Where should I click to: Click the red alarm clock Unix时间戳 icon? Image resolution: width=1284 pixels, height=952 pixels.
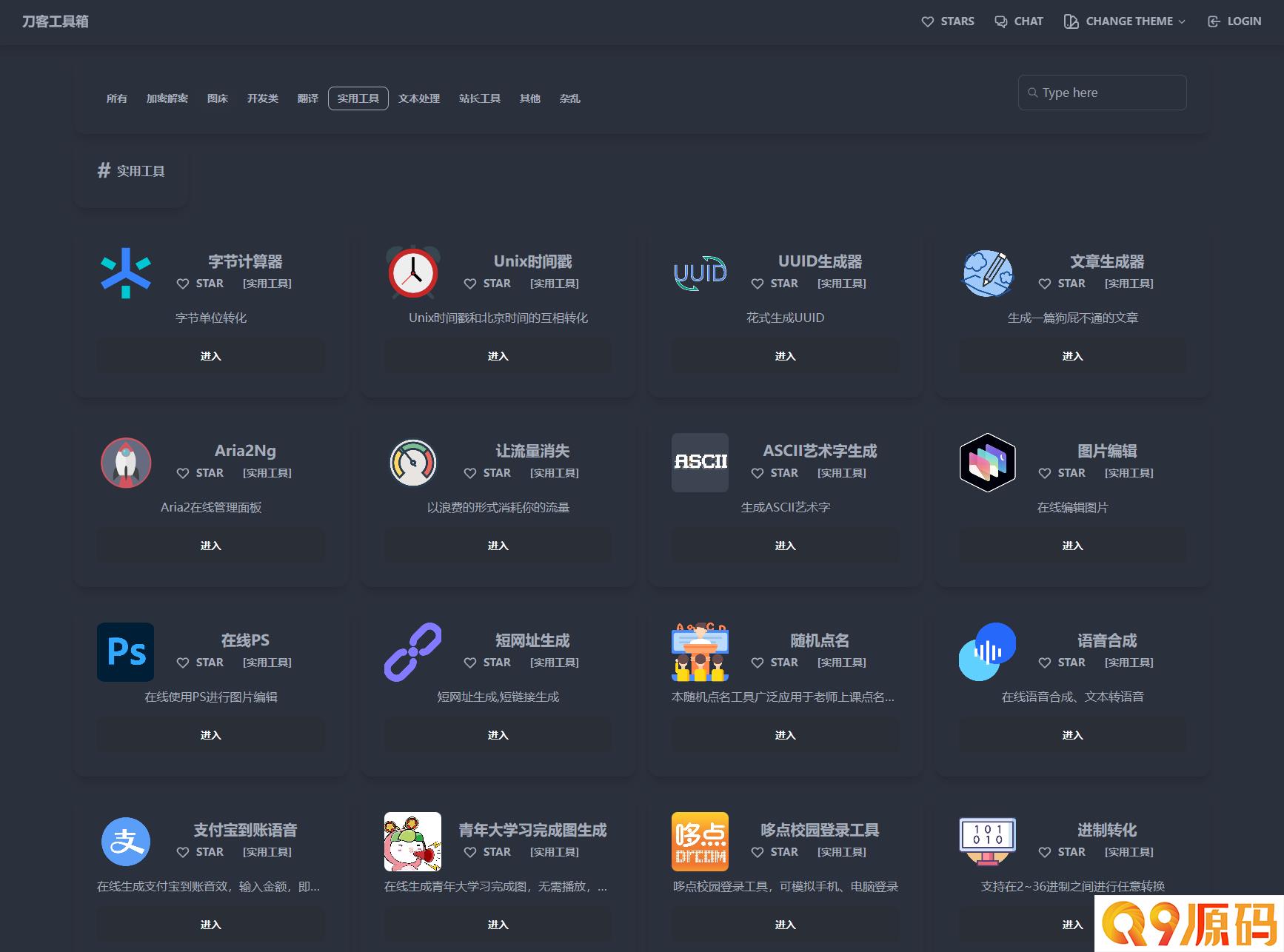(413, 272)
